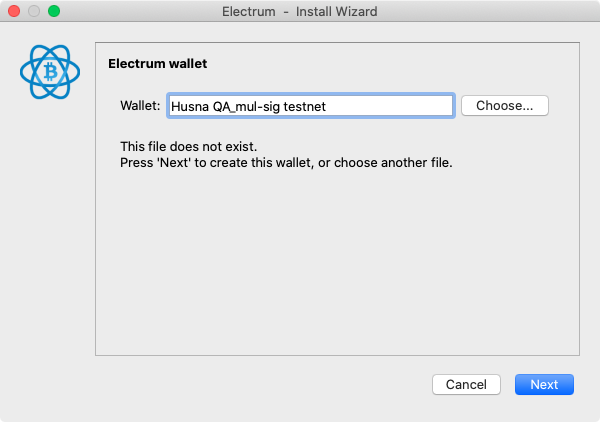Click the greyed-out minimize window button
Screen dimensions: 600x422
click(34, 11)
